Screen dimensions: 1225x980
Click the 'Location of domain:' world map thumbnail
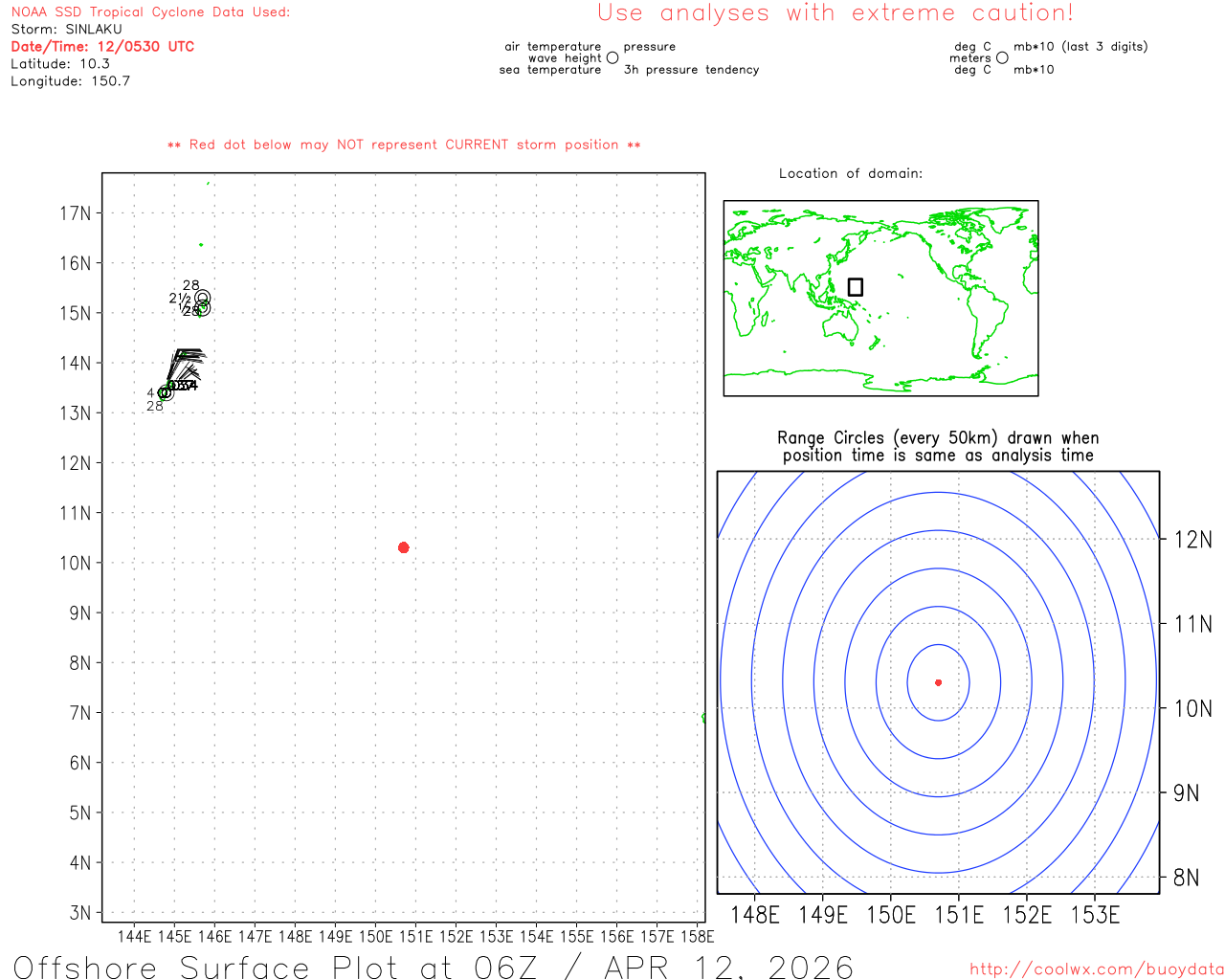click(880, 299)
